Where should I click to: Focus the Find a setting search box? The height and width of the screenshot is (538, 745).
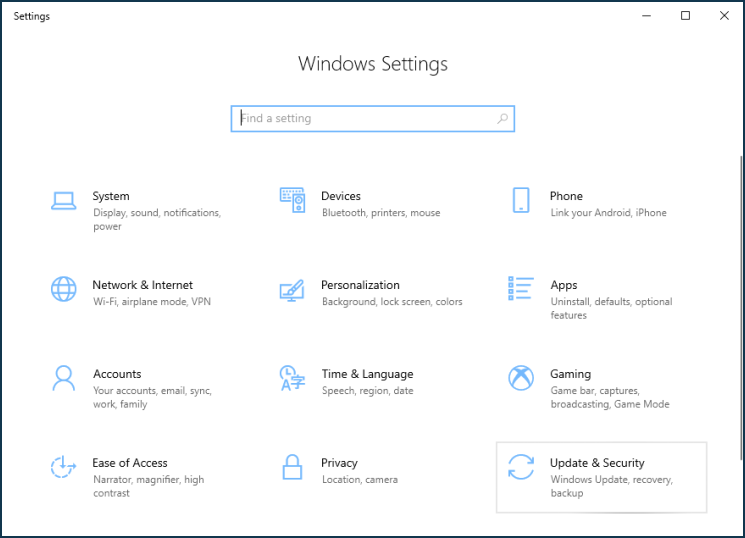pos(372,119)
